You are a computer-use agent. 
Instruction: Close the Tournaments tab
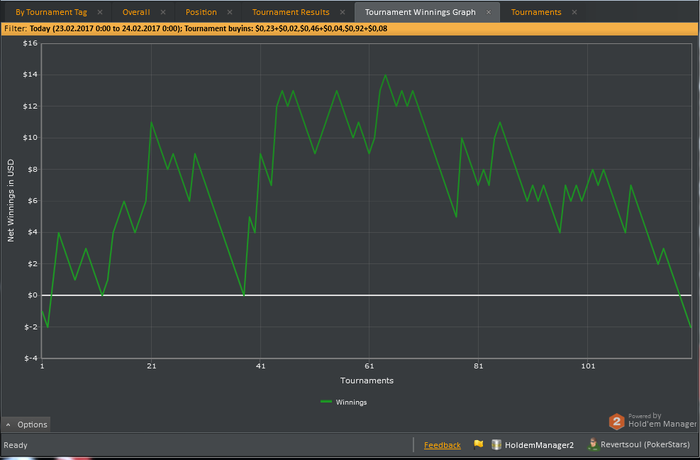tap(574, 12)
